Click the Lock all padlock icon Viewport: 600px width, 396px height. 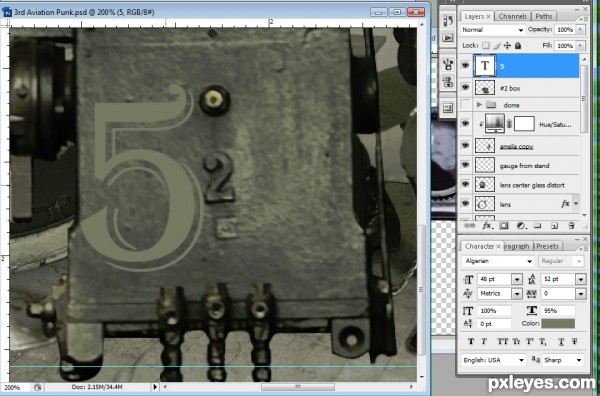[x=518, y=46]
